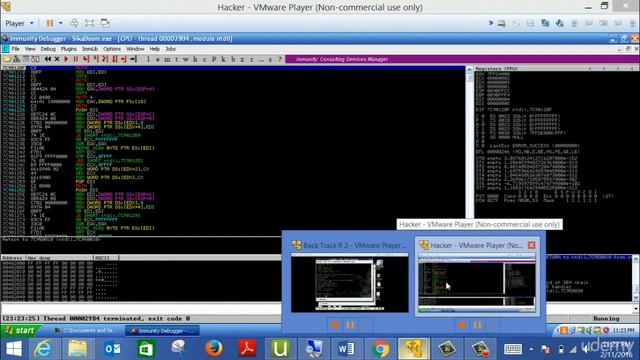This screenshot has height=360, width=640.
Task: Open Adobe Reader from the taskbar
Action: coord(247,349)
